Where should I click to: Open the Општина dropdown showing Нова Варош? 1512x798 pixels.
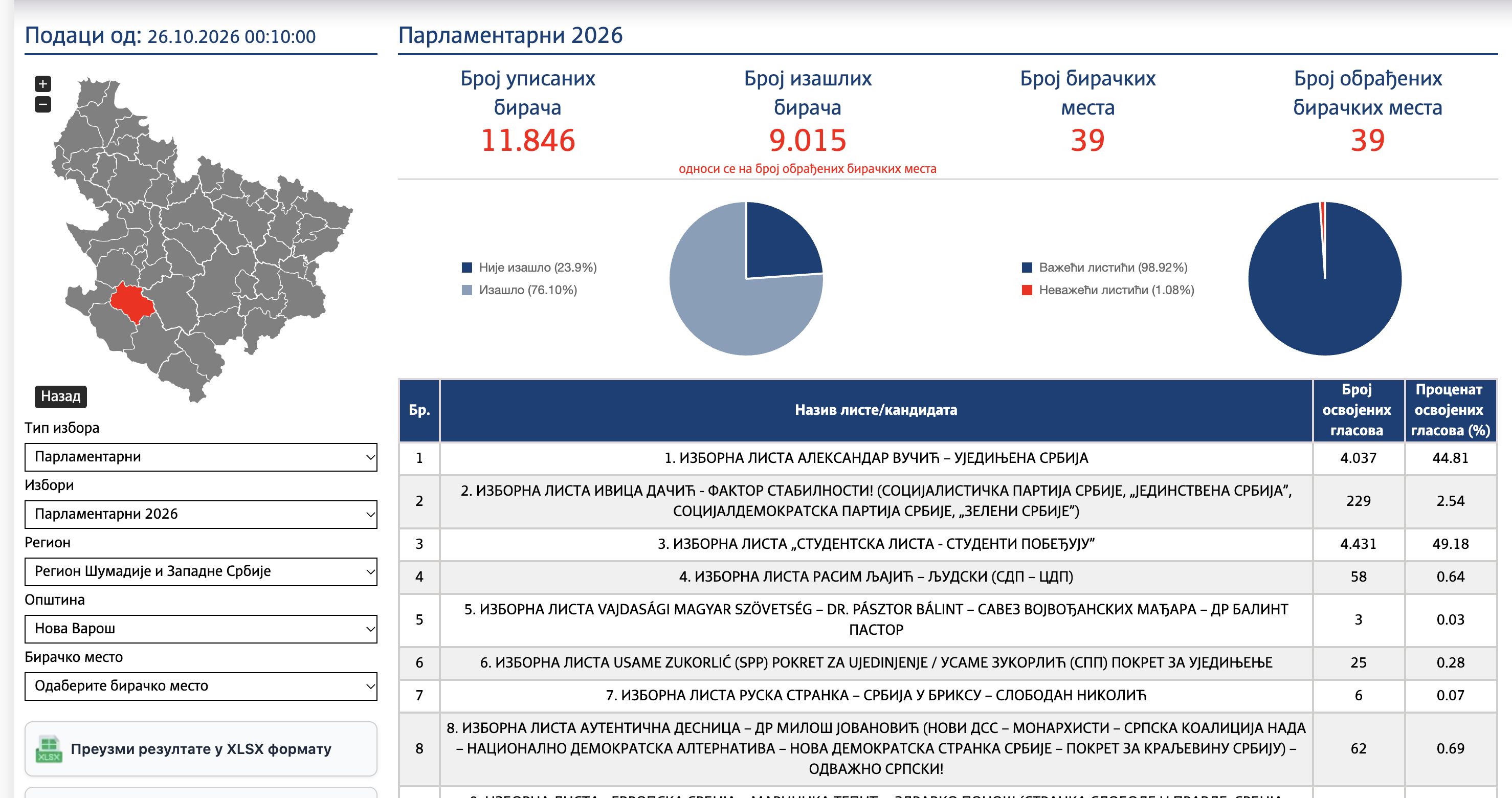[x=201, y=629]
